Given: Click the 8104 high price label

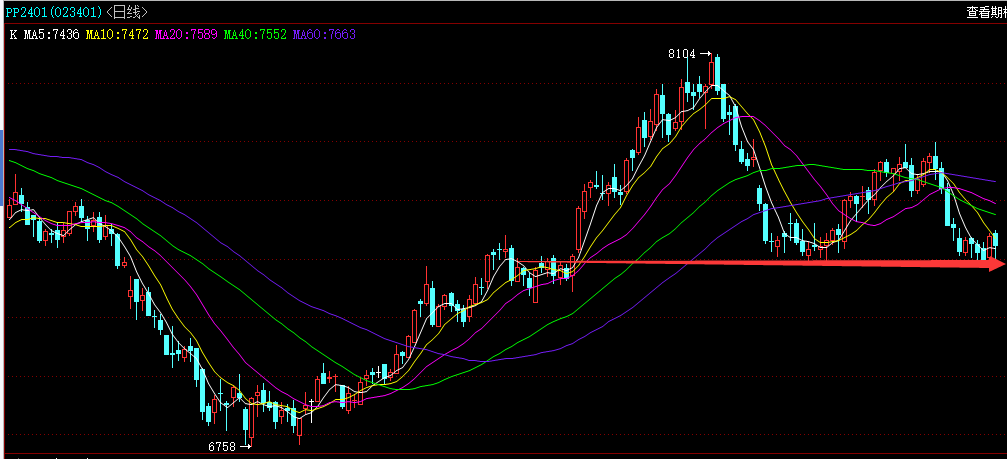Looking at the screenshot, I should (681, 54).
